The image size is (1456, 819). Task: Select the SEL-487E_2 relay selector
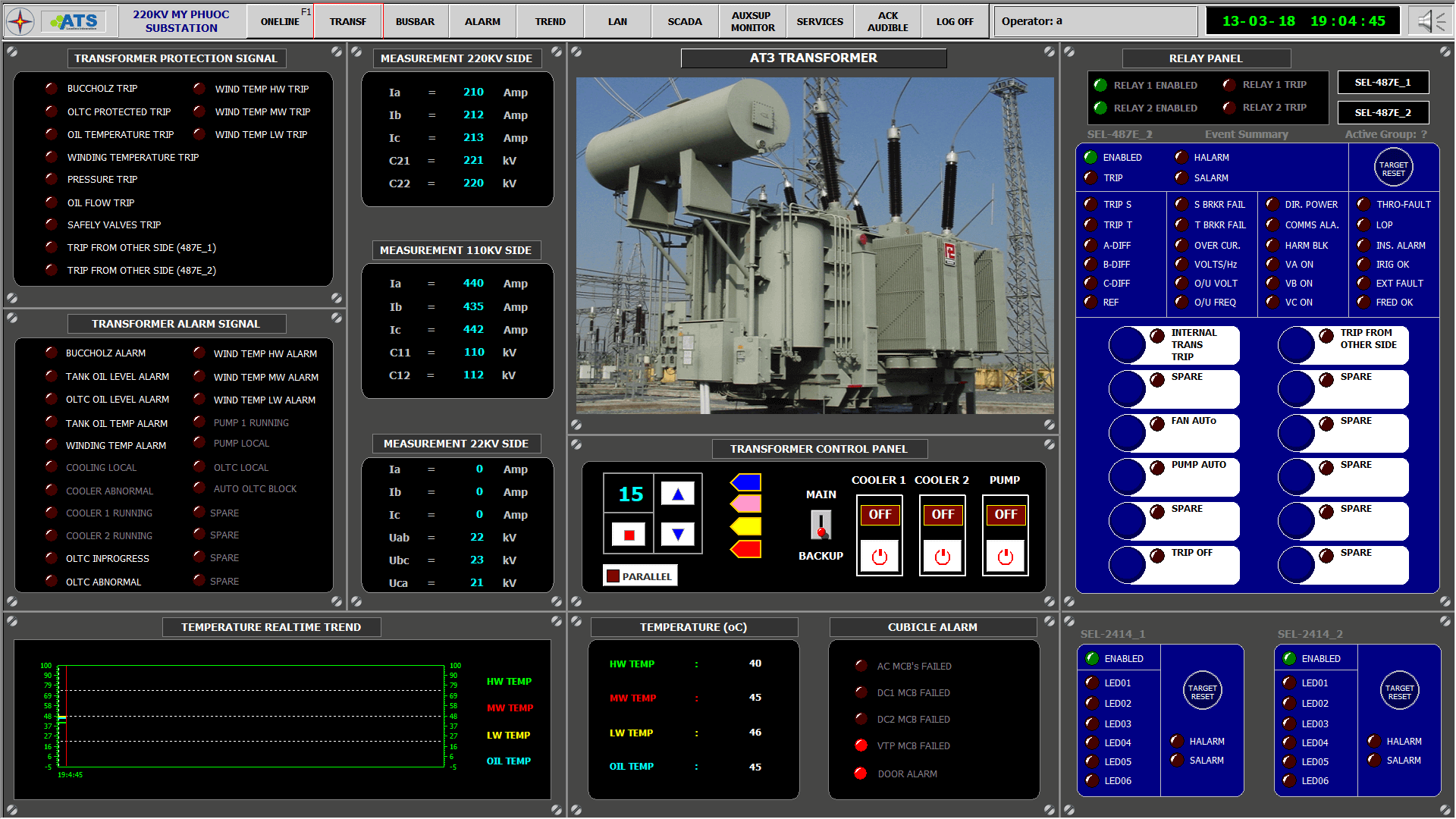pos(1382,113)
